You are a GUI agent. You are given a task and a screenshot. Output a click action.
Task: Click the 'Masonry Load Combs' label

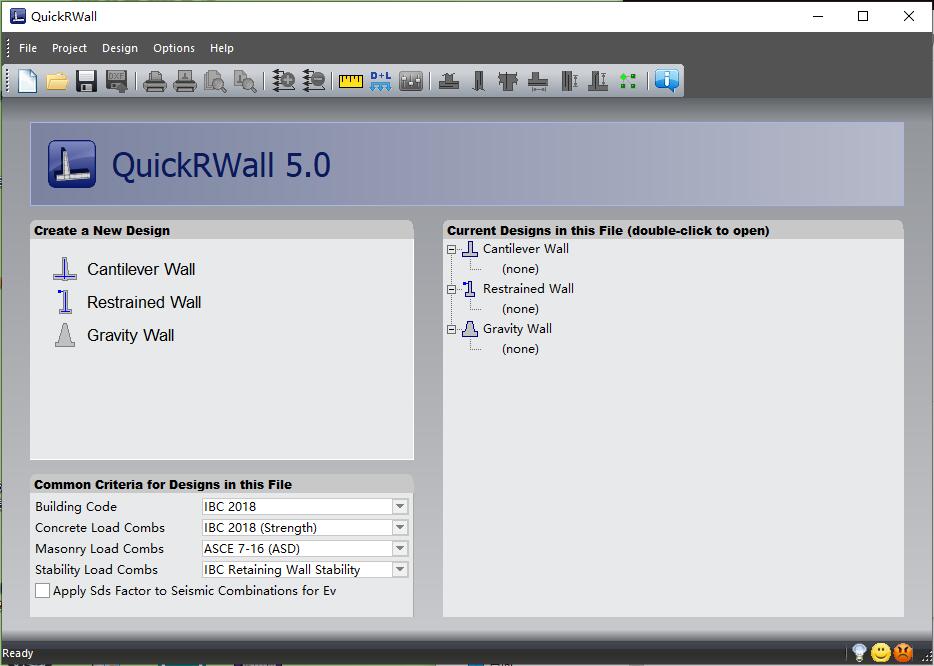[x=99, y=549]
